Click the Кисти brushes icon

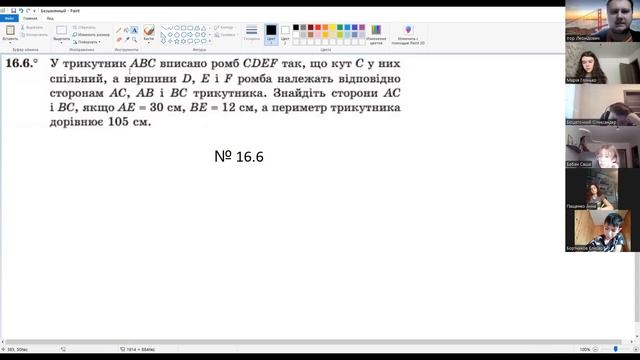(x=149, y=30)
